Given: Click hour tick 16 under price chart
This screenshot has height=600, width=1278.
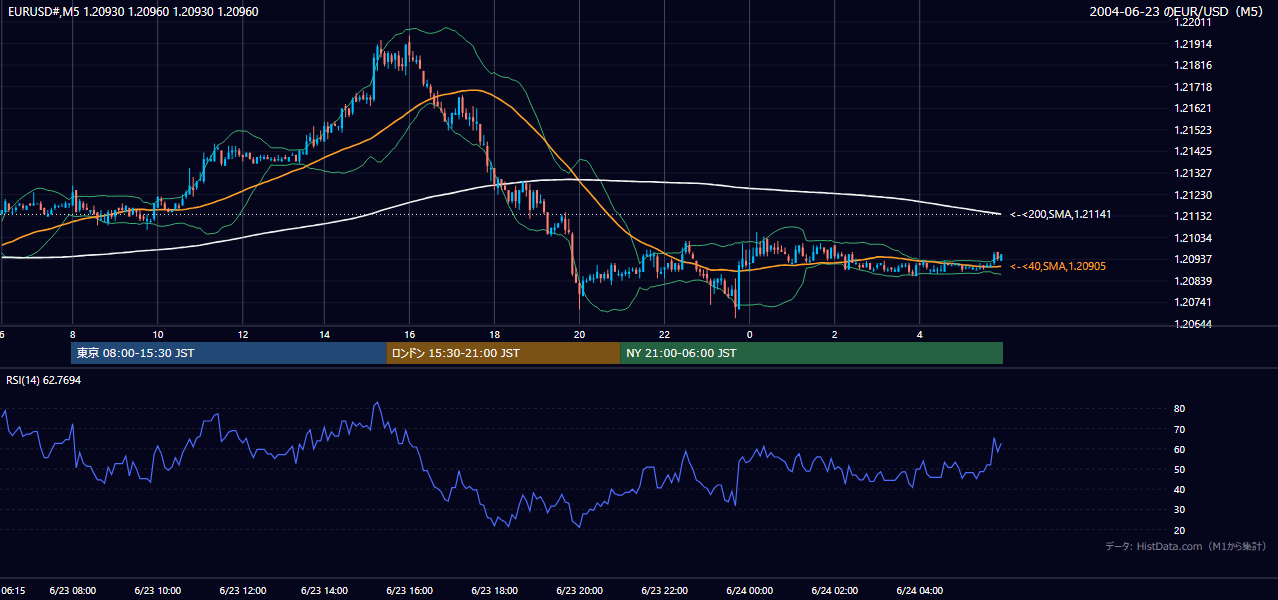Looking at the screenshot, I should tap(410, 334).
